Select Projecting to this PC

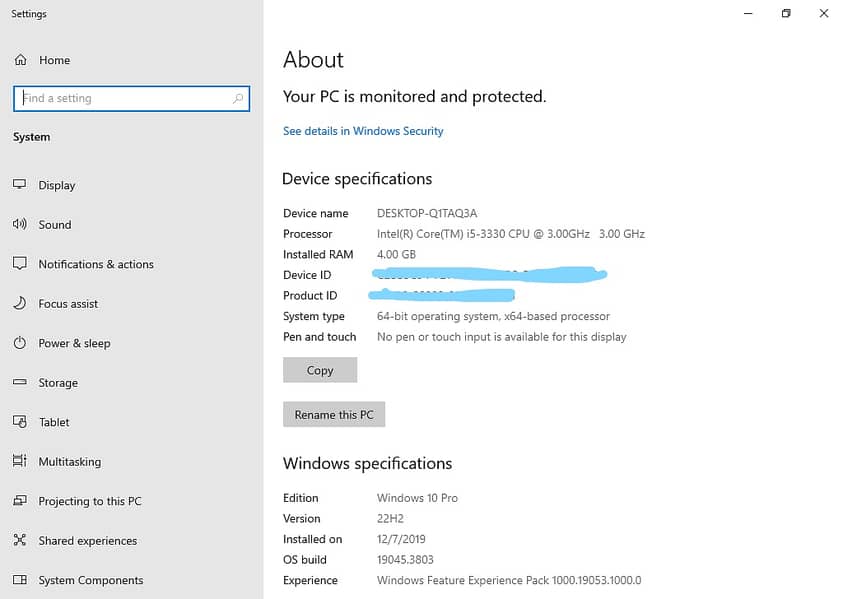[x=90, y=501]
